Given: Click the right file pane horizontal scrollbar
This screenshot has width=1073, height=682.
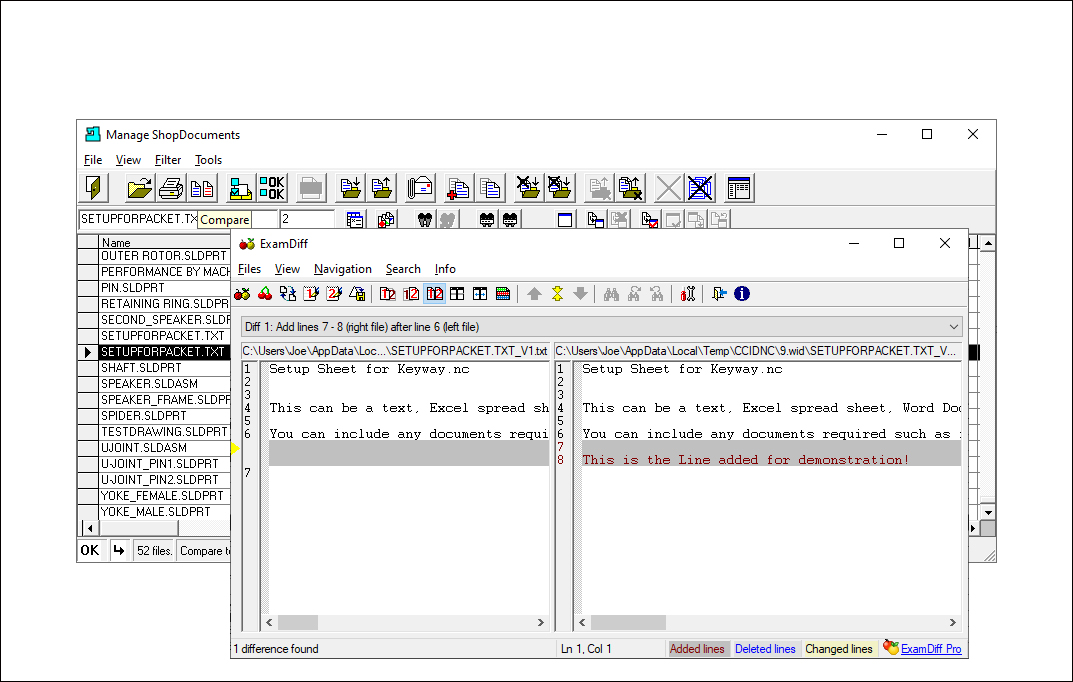Looking at the screenshot, I should pos(767,622).
